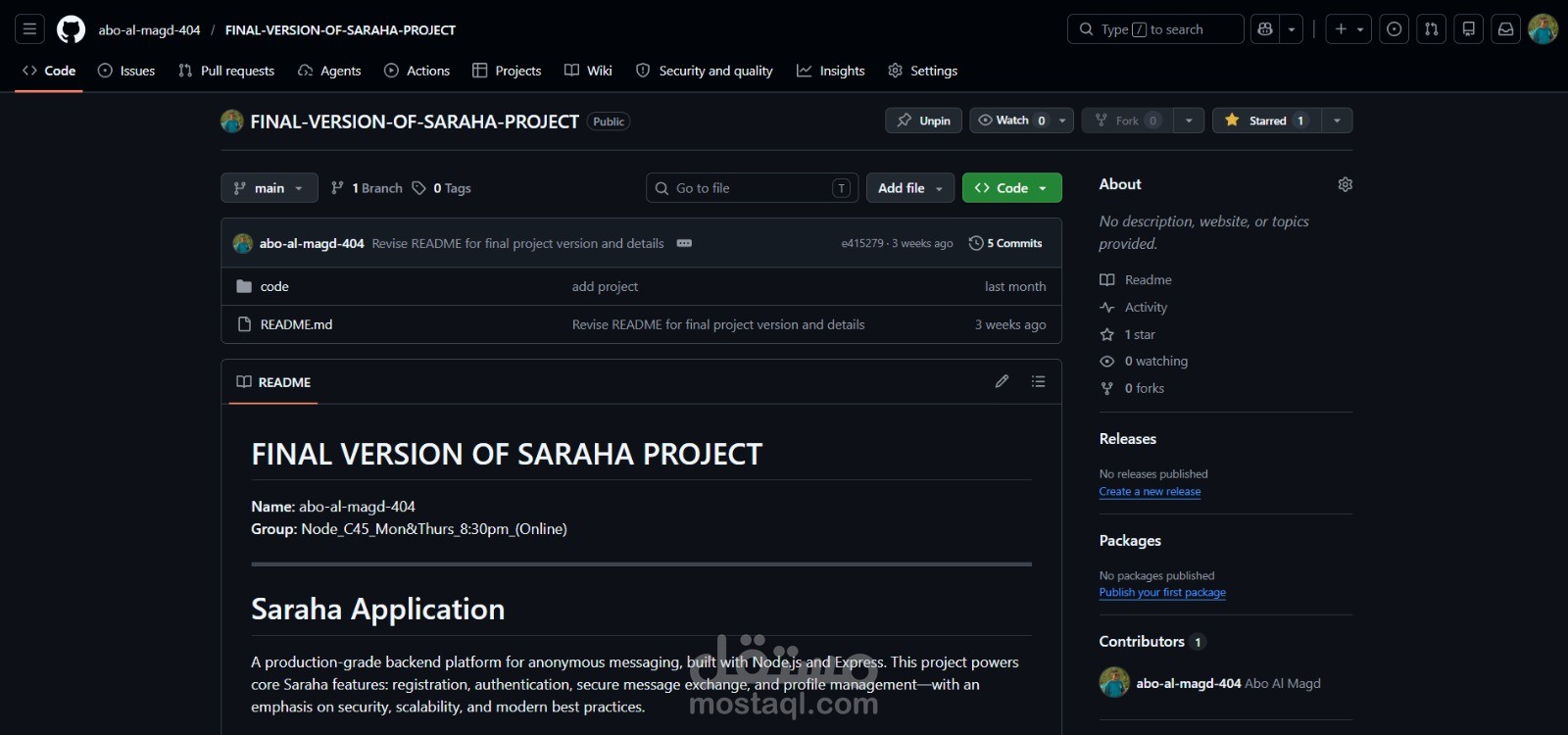Open the main branch selector
The width and height of the screenshot is (1568, 735).
pyautogui.click(x=269, y=188)
